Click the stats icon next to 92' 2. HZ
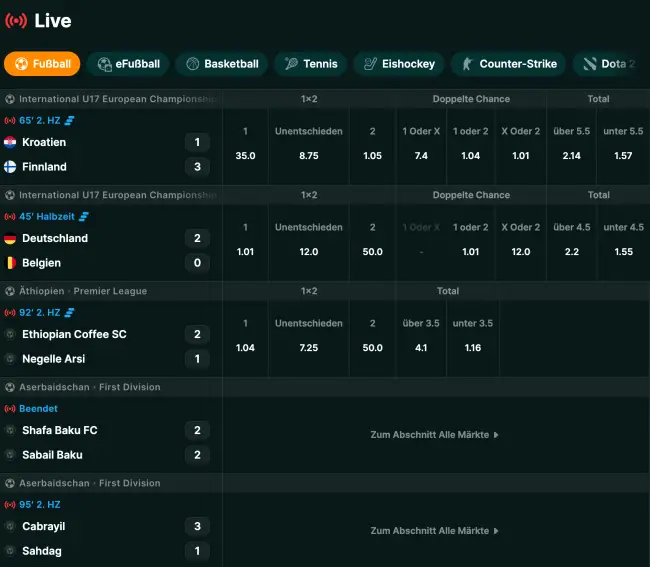The height and width of the screenshot is (567, 650). click(x=69, y=313)
